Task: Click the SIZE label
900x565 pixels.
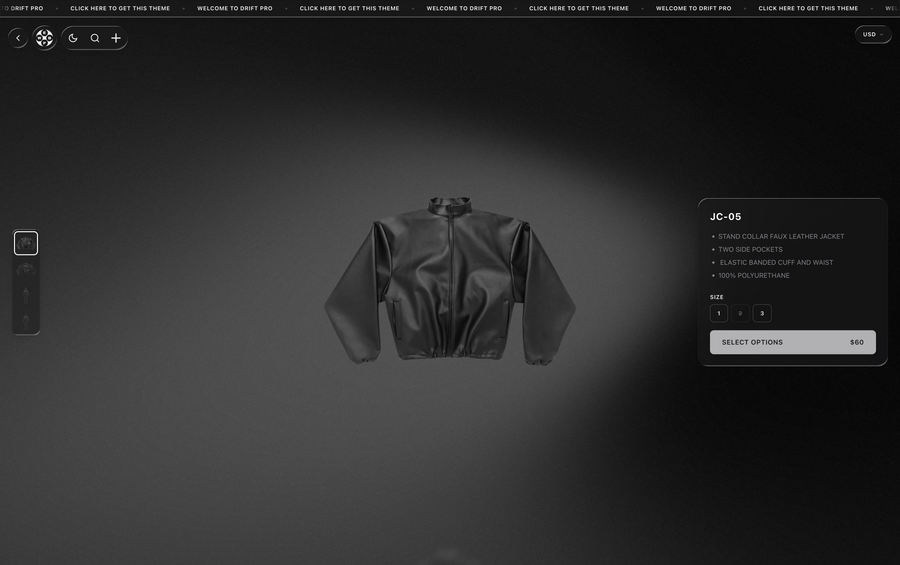Action: [x=716, y=297]
